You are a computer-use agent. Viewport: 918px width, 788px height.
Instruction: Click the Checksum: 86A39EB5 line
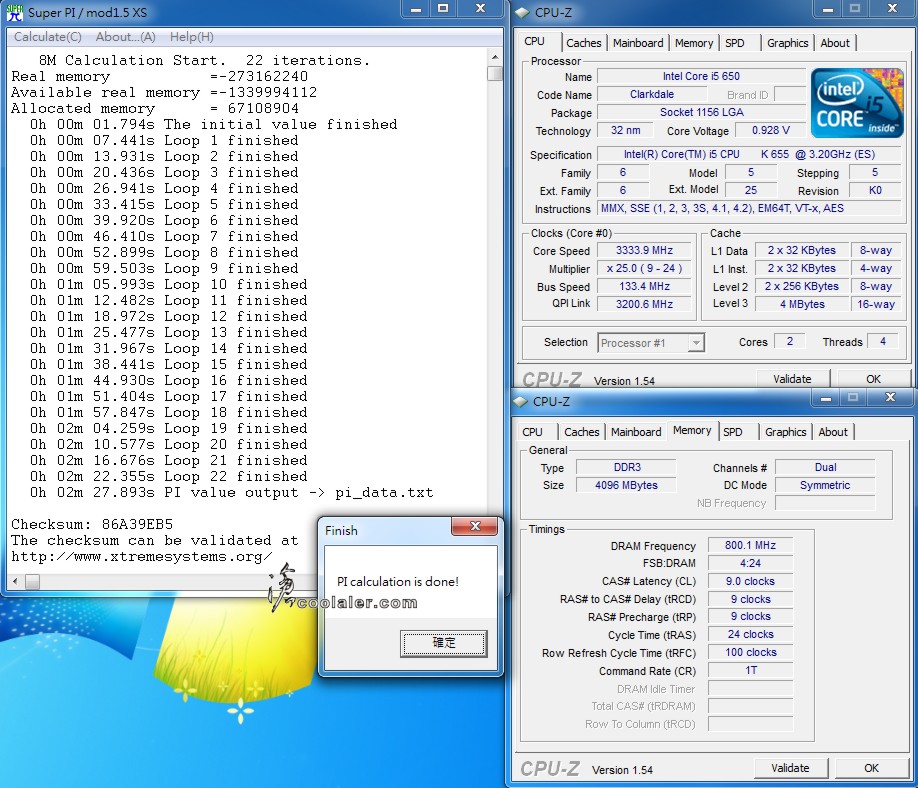pos(92,524)
